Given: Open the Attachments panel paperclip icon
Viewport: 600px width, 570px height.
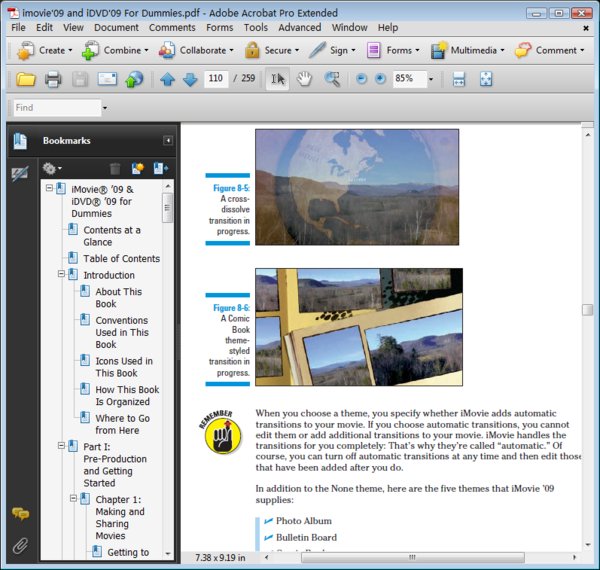Looking at the screenshot, I should (20, 545).
